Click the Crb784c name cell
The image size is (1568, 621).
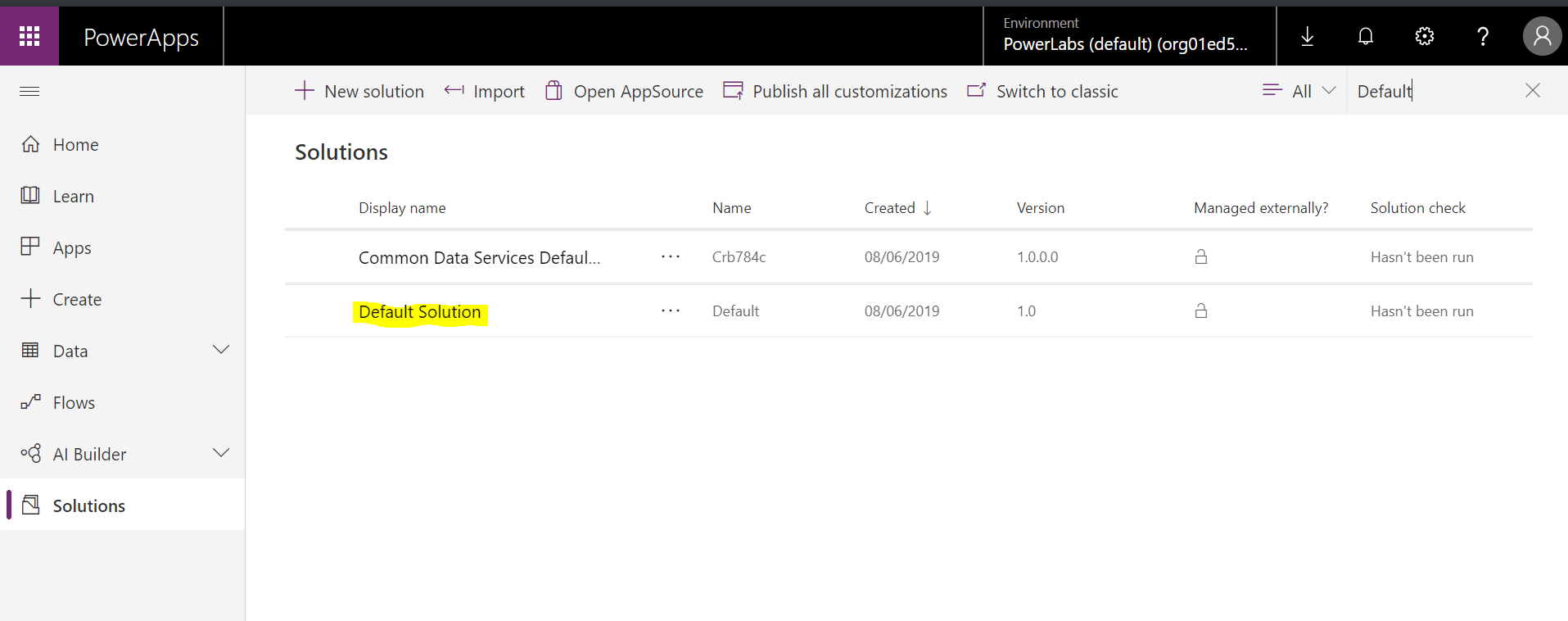tap(739, 257)
